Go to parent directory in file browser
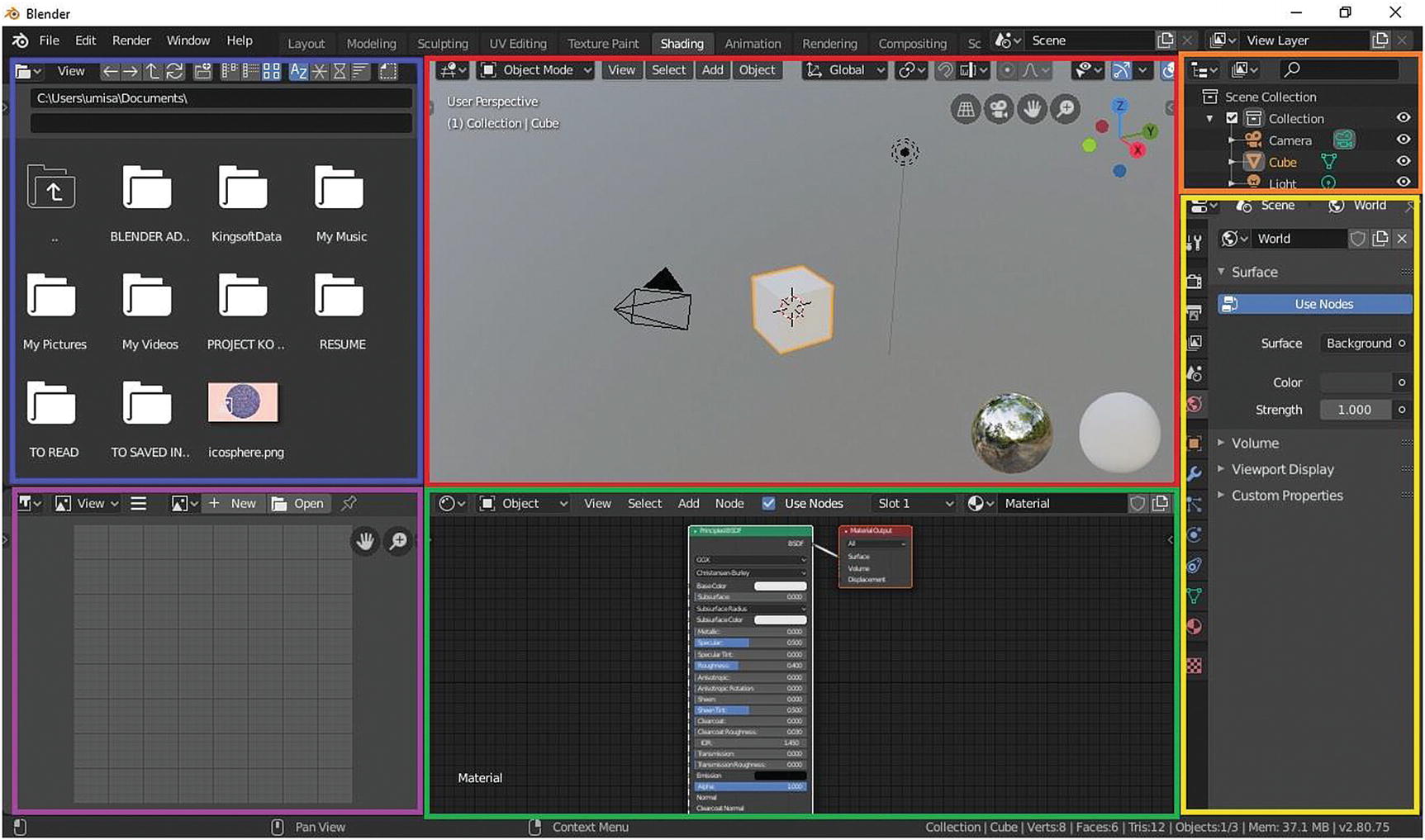1425x840 pixels. [153, 72]
